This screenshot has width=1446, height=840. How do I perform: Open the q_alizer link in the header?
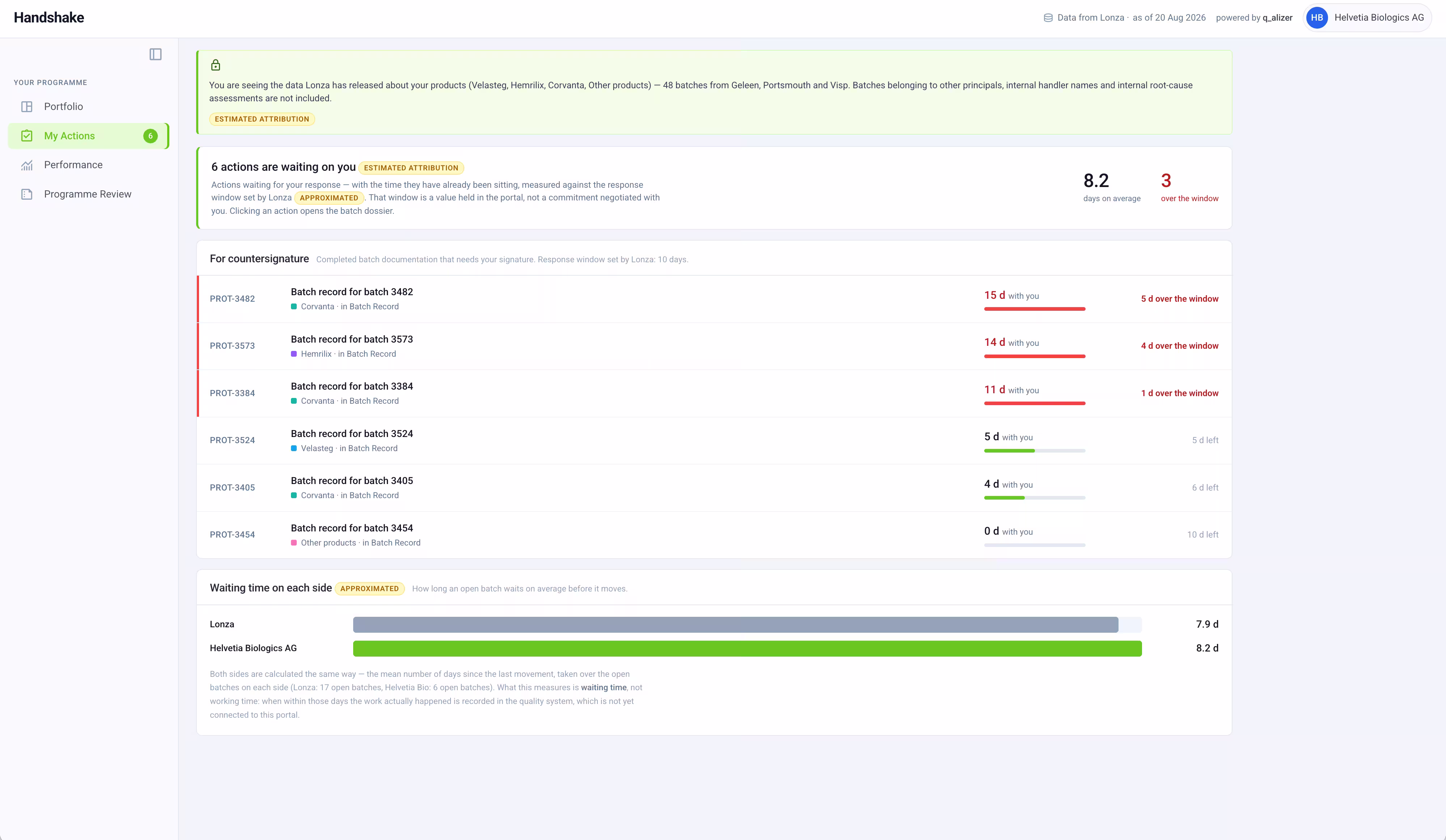click(x=1277, y=18)
